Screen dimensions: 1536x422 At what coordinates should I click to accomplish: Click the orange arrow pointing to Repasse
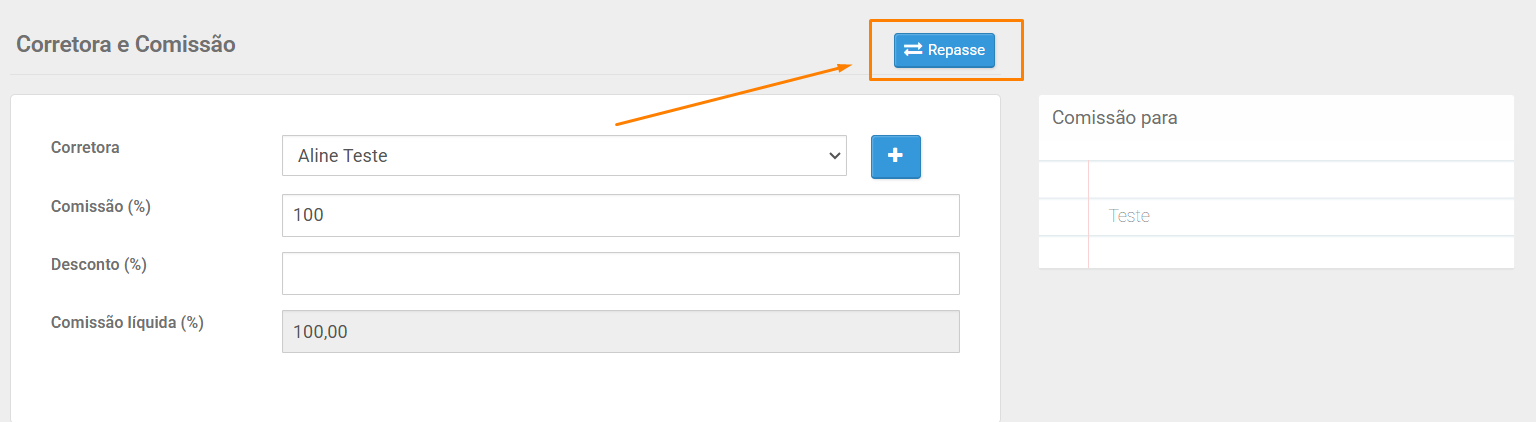[734, 95]
